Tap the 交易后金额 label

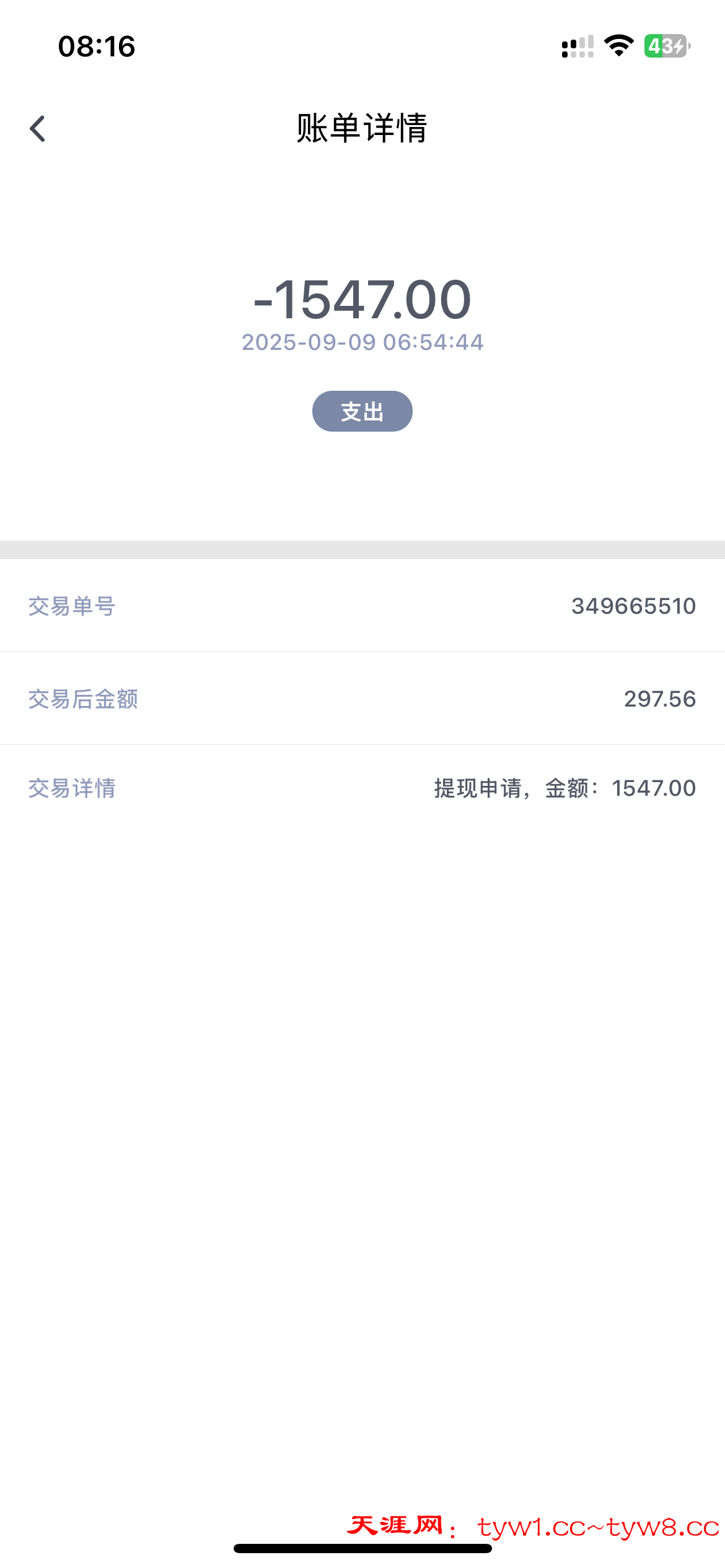pos(83,699)
